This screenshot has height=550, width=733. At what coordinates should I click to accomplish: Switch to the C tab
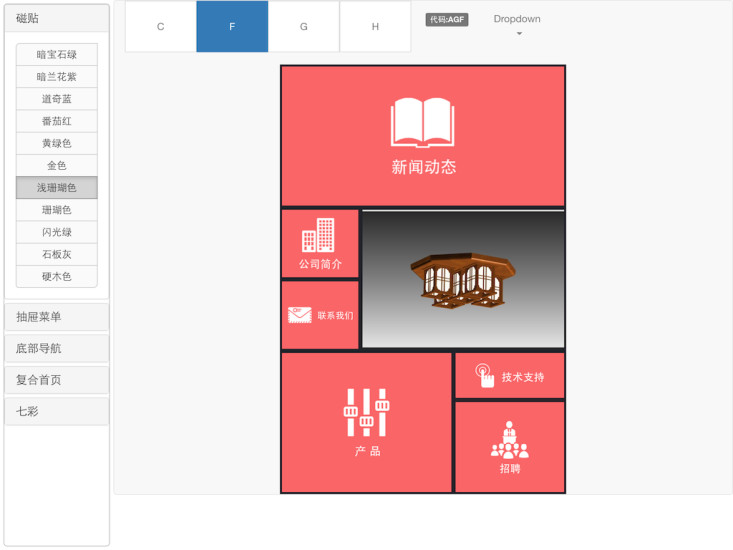pos(160,27)
